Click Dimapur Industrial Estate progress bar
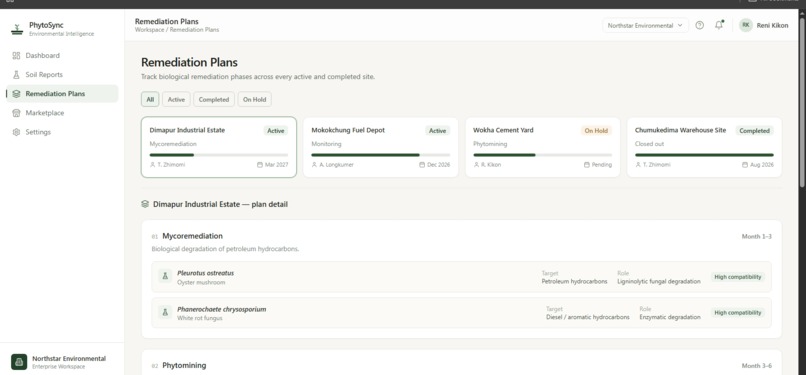 click(x=219, y=155)
